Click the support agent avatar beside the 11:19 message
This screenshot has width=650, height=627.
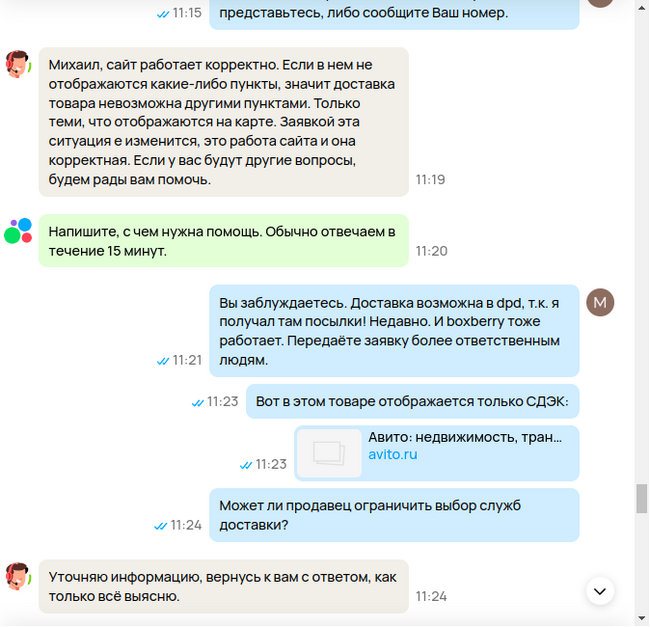18,64
